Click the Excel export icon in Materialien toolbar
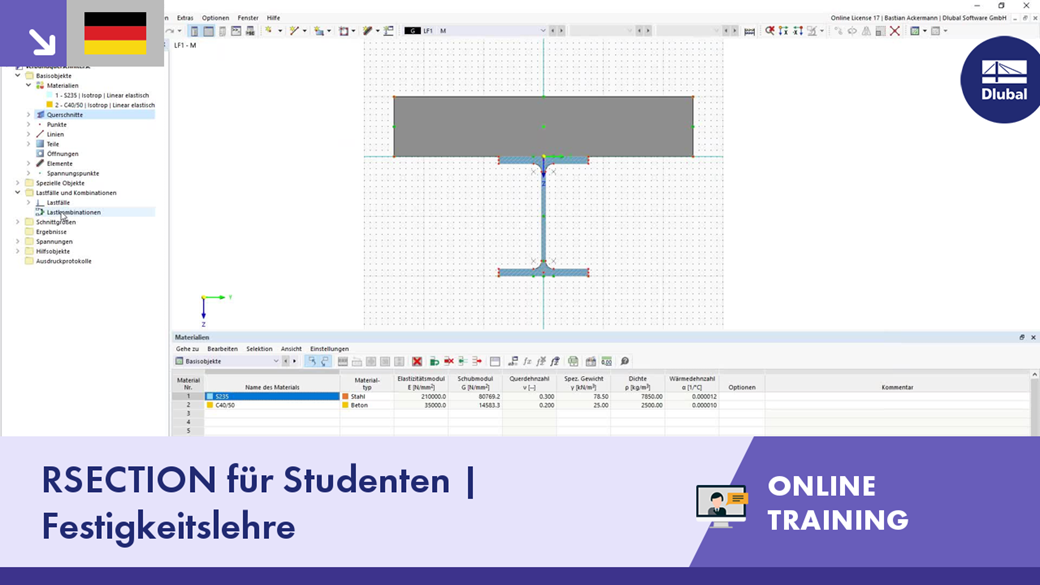The image size is (1040, 585). tap(573, 361)
